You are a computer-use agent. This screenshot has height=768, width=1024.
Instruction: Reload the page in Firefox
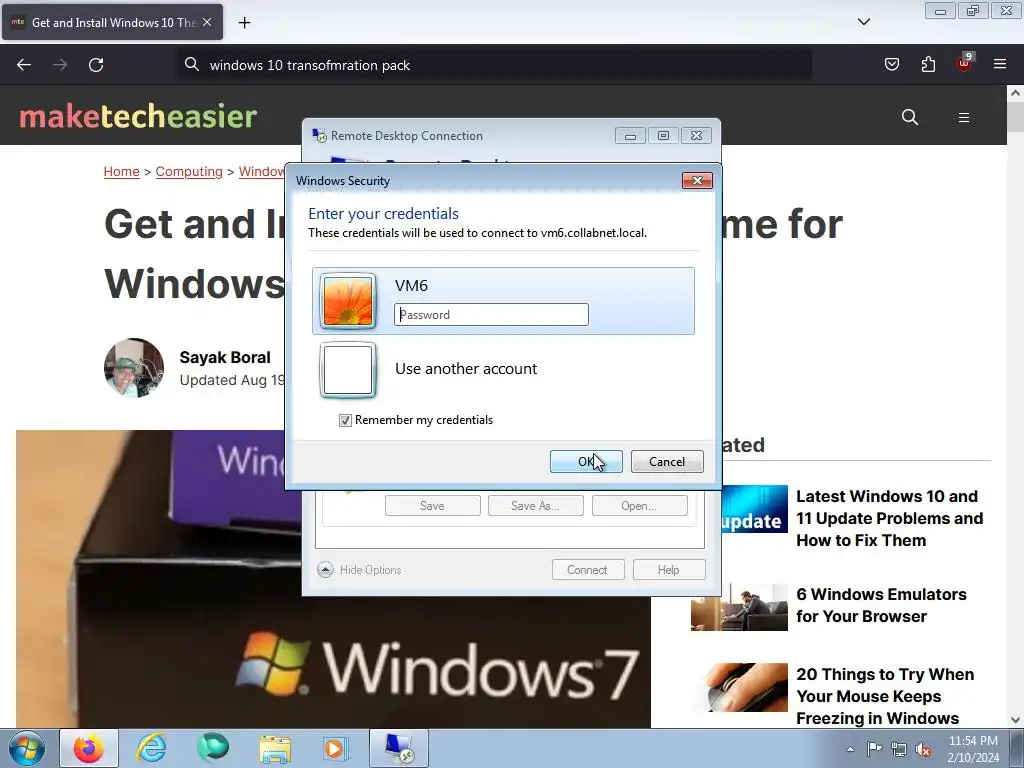(x=96, y=65)
